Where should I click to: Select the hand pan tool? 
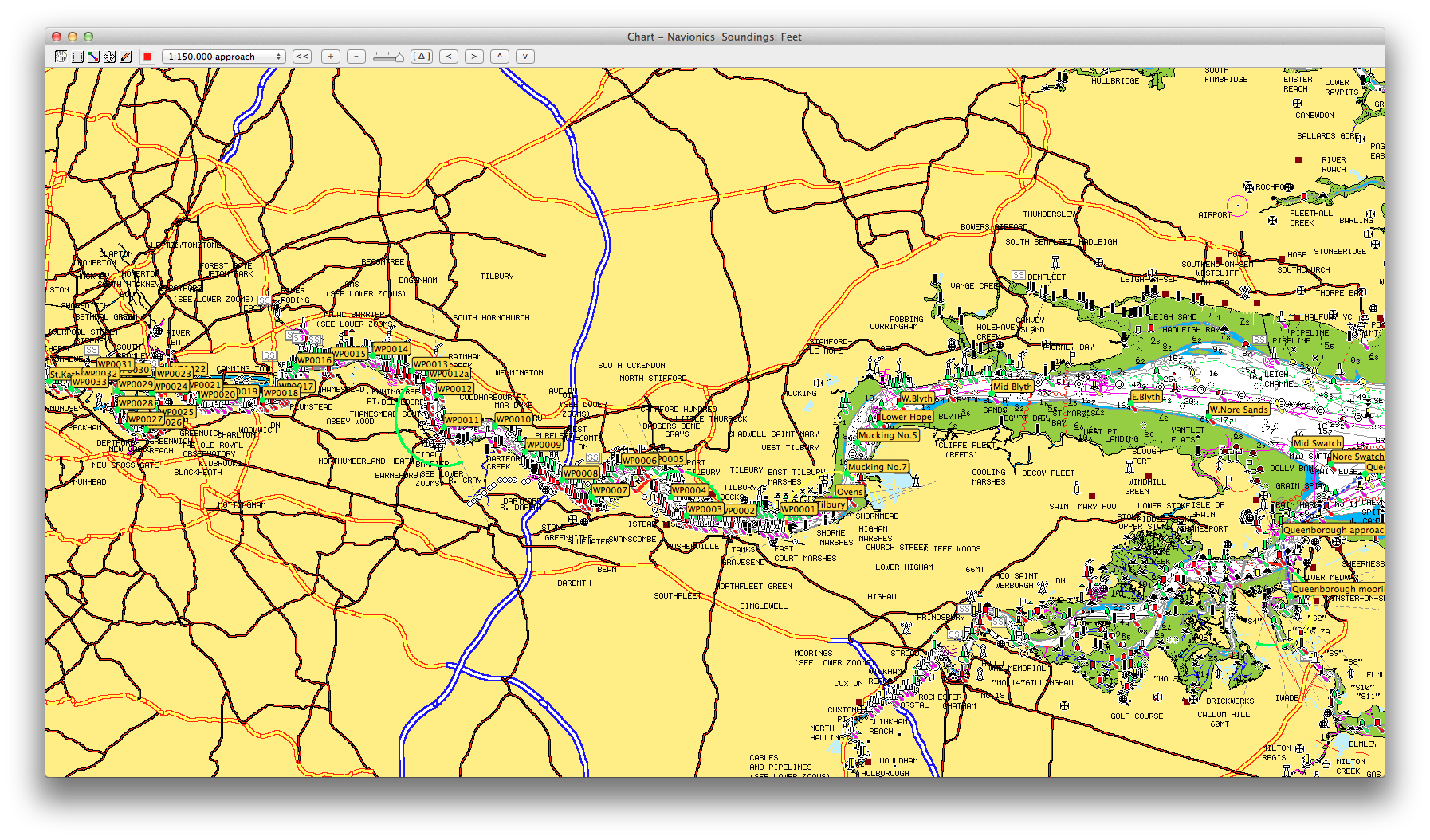pos(61,57)
